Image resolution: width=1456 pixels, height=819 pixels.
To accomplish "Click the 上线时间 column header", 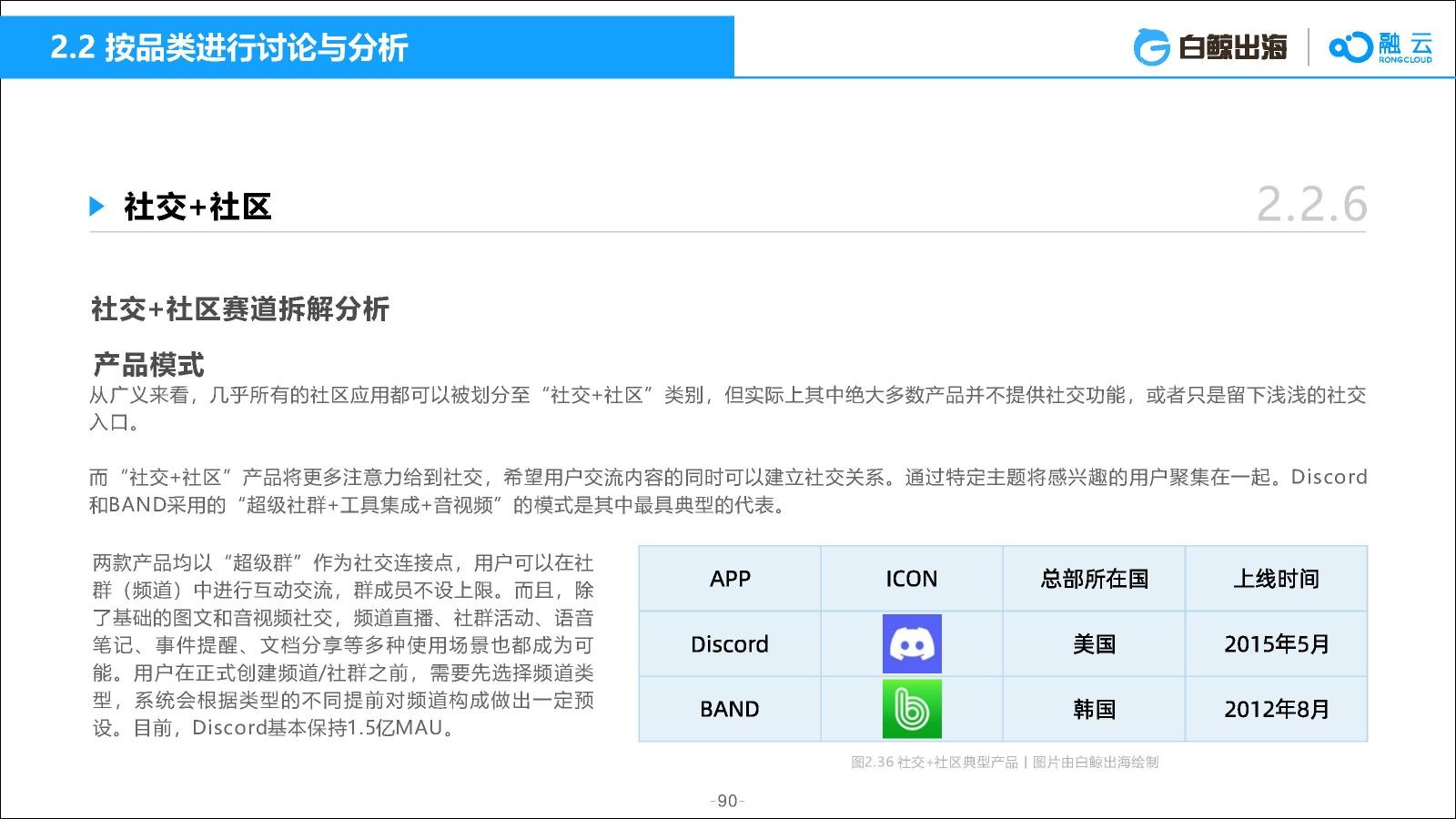I will click(x=1276, y=579).
